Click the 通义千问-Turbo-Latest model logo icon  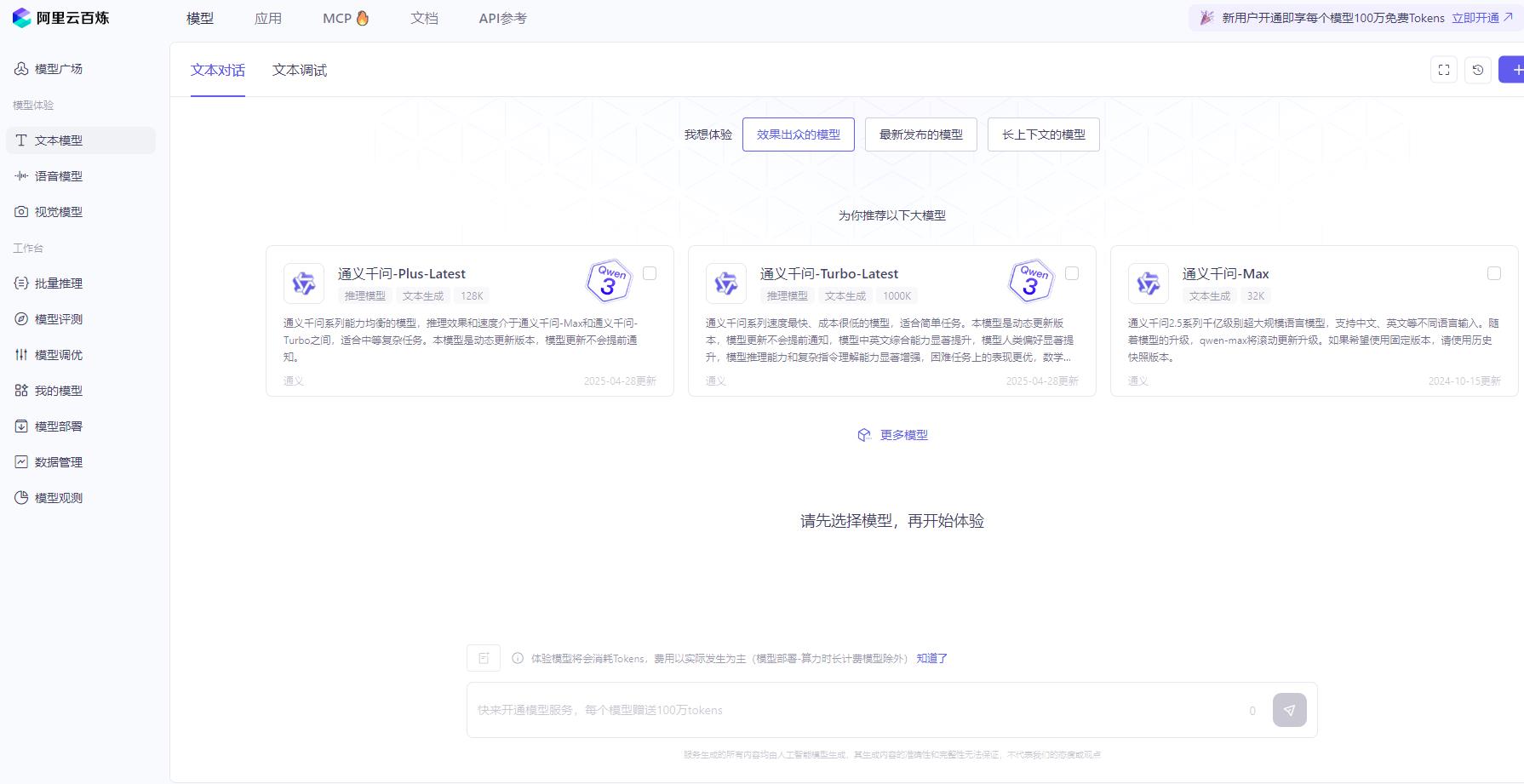click(726, 283)
